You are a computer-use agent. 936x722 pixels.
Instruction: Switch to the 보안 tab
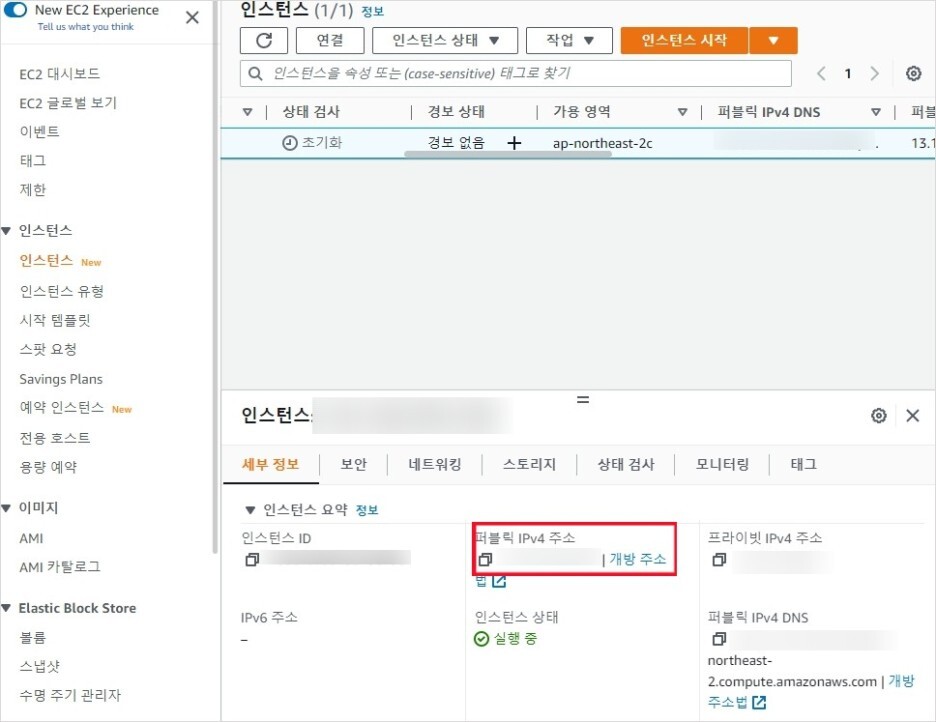click(x=354, y=464)
